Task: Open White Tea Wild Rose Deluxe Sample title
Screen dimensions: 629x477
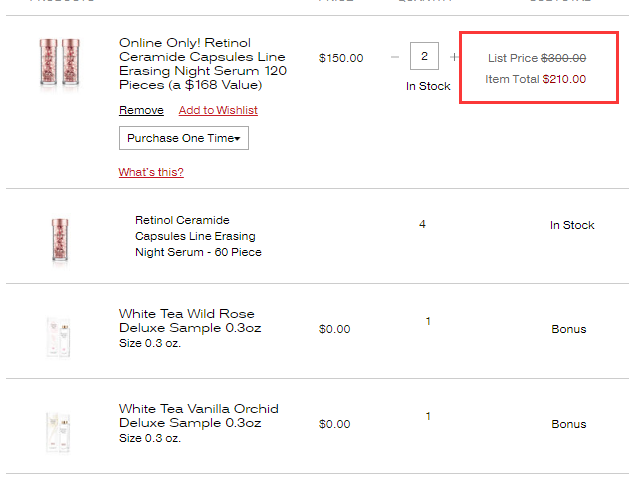Action: coord(190,321)
